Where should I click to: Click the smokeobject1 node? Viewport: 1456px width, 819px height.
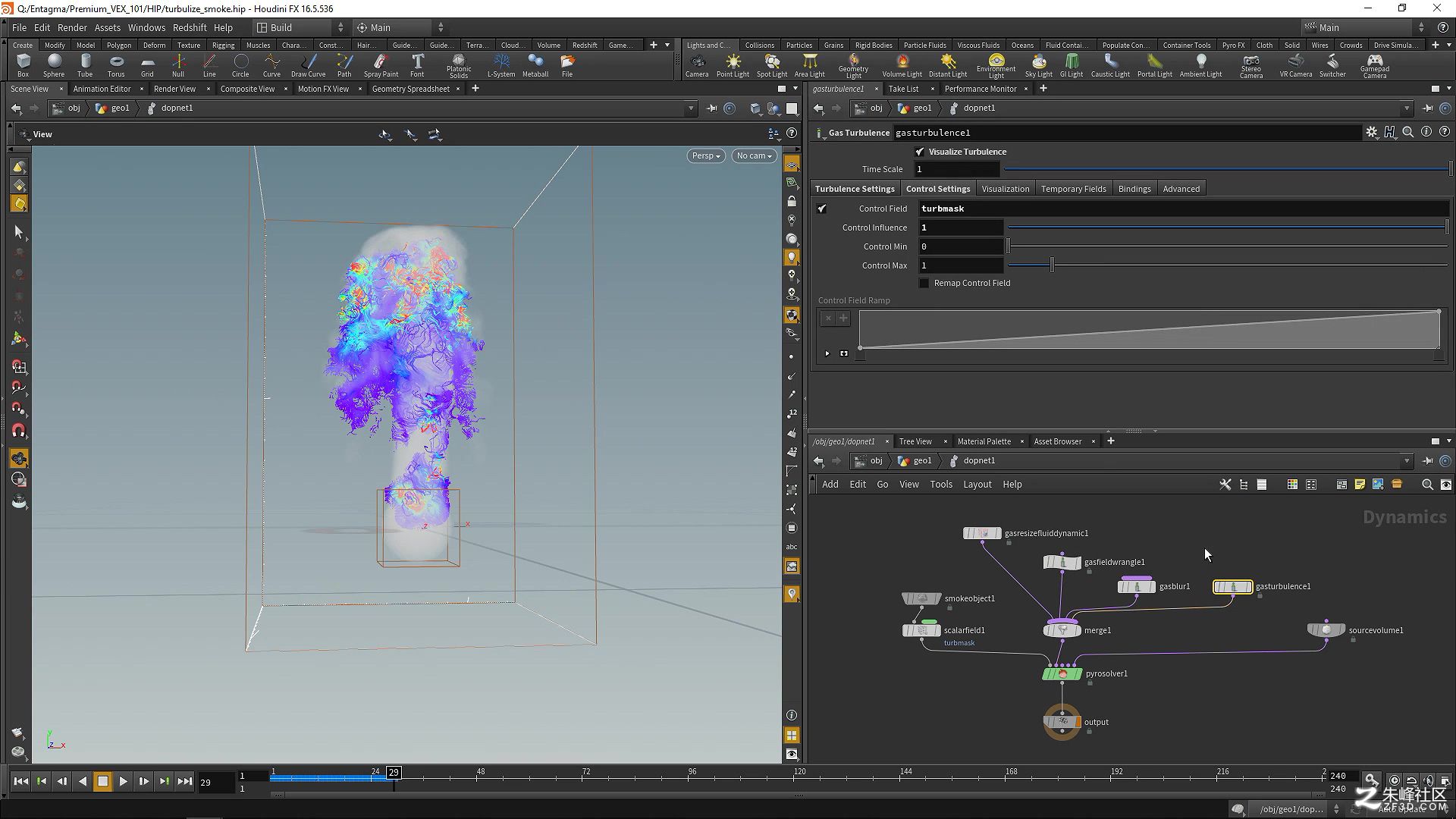(x=921, y=598)
